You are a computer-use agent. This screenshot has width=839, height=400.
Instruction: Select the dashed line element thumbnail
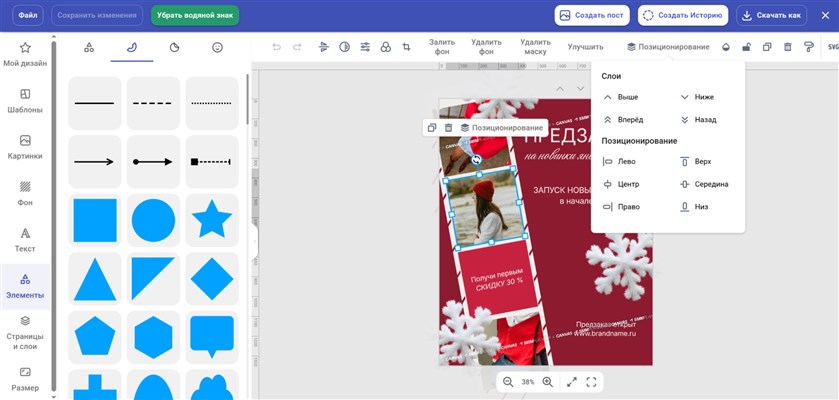point(153,103)
